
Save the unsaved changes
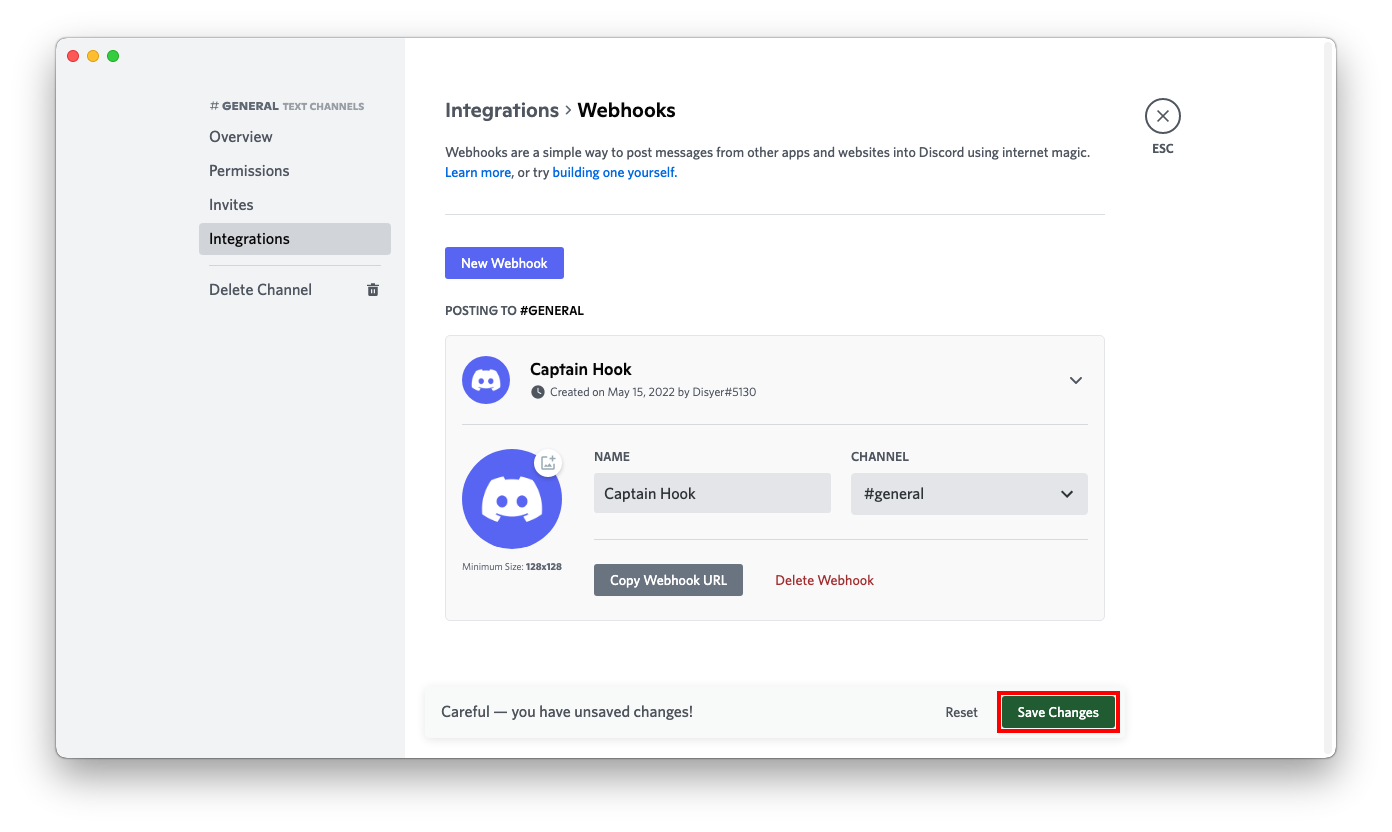[x=1057, y=711]
